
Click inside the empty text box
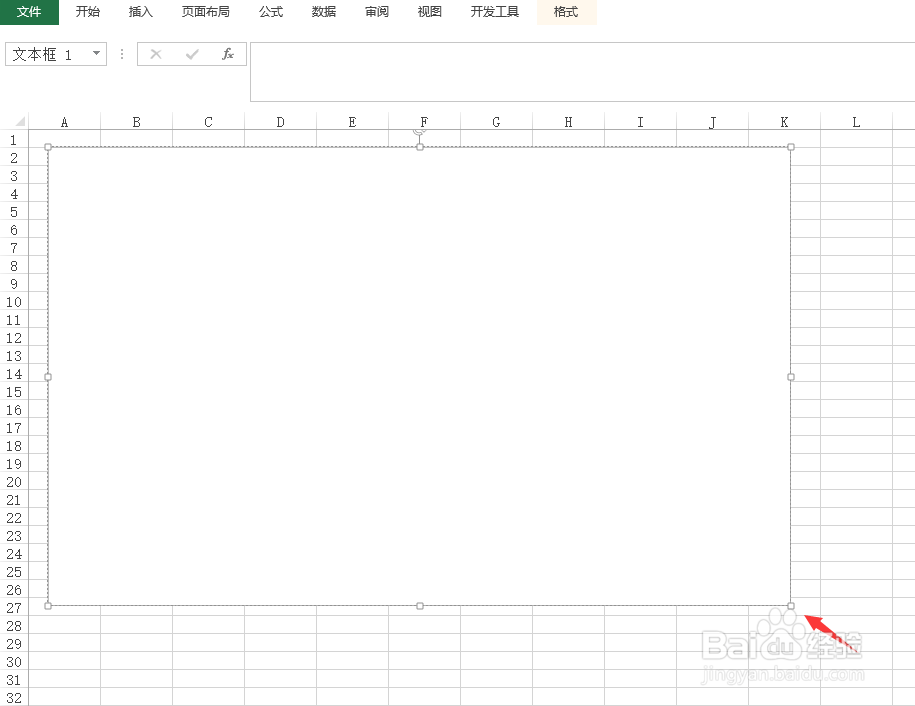(419, 376)
